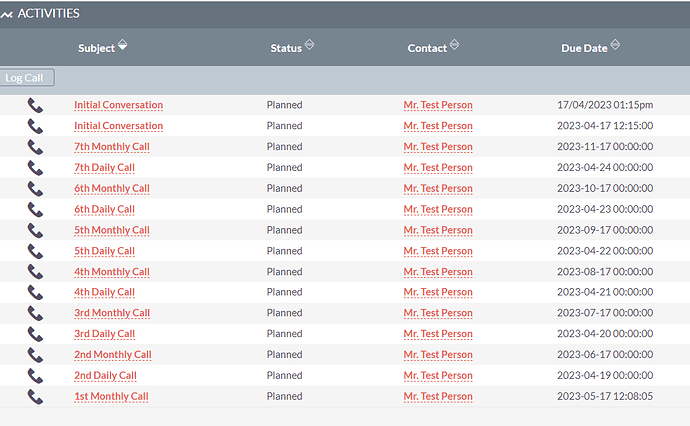The image size is (690, 426).
Task: Collapse the Activities panel header icon
Action: coord(7,15)
